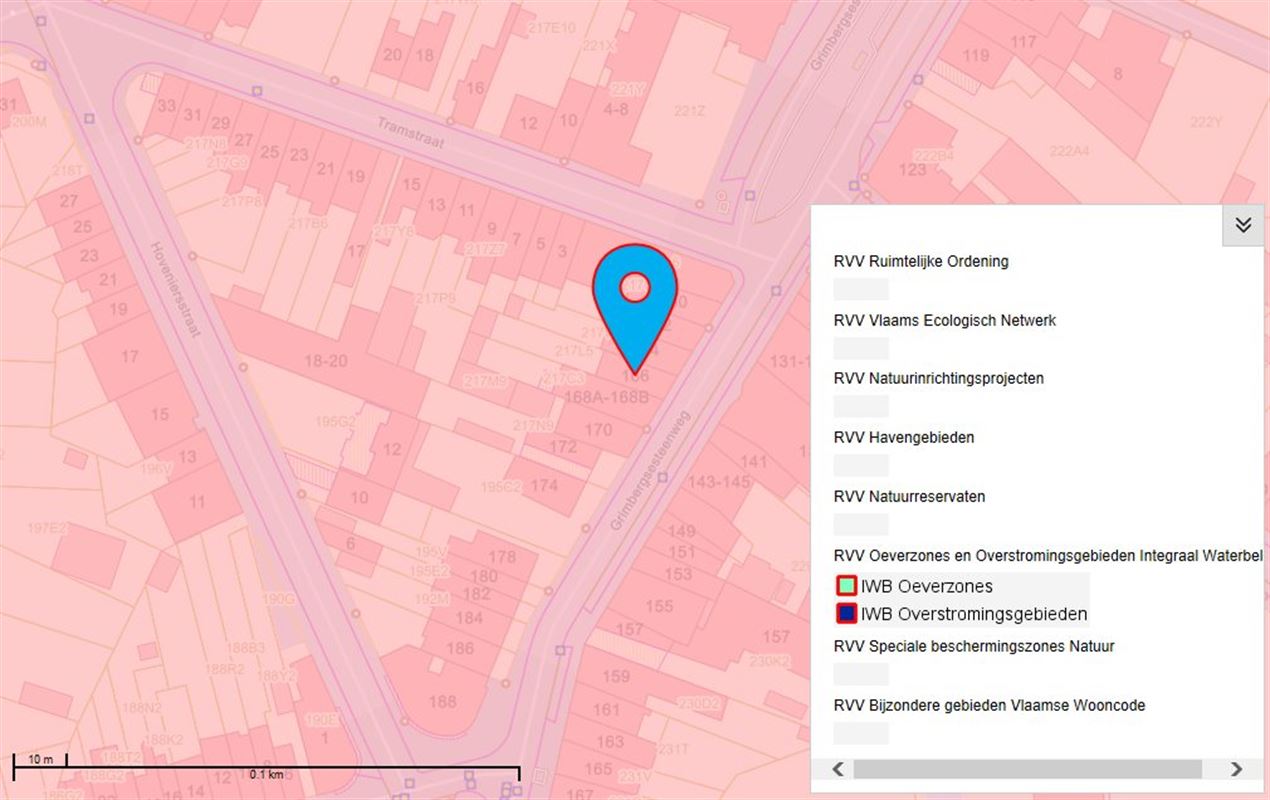Screen dimensions: 1270x800
Task: Select the RVV Natuurreservaten legend entry
Action: (909, 497)
